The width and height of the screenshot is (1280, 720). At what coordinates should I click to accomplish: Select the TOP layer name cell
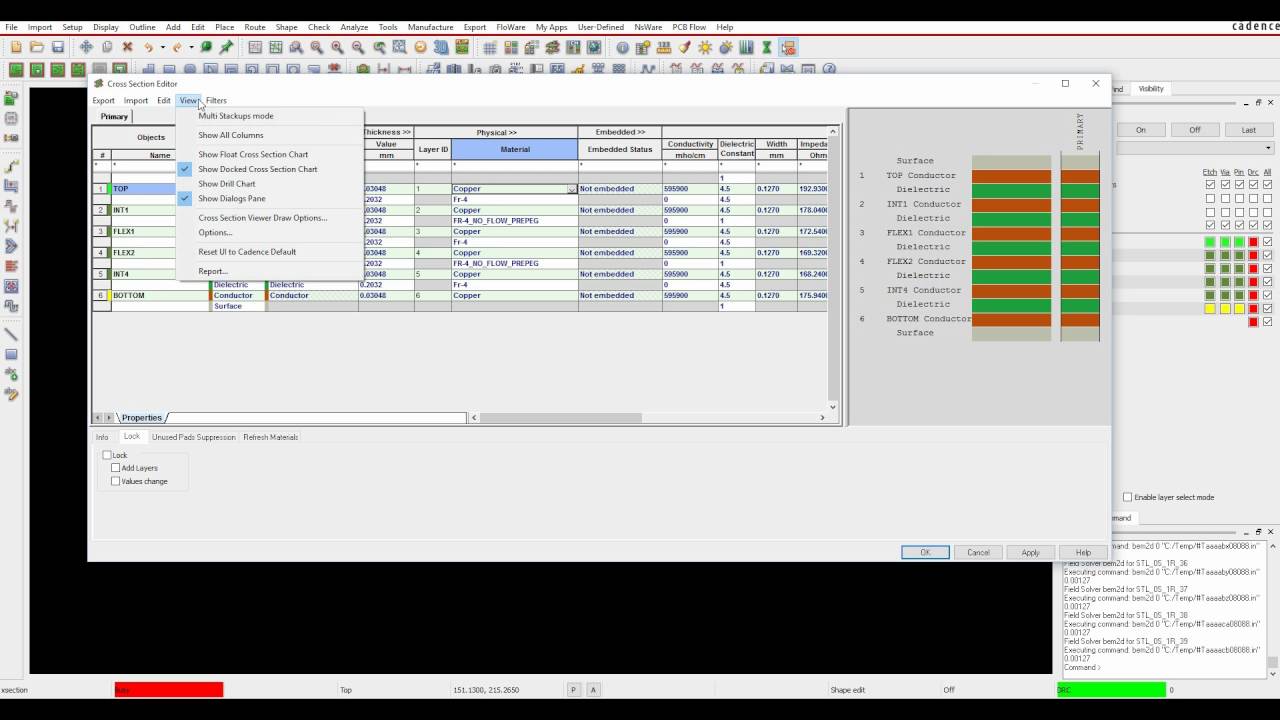coord(160,189)
